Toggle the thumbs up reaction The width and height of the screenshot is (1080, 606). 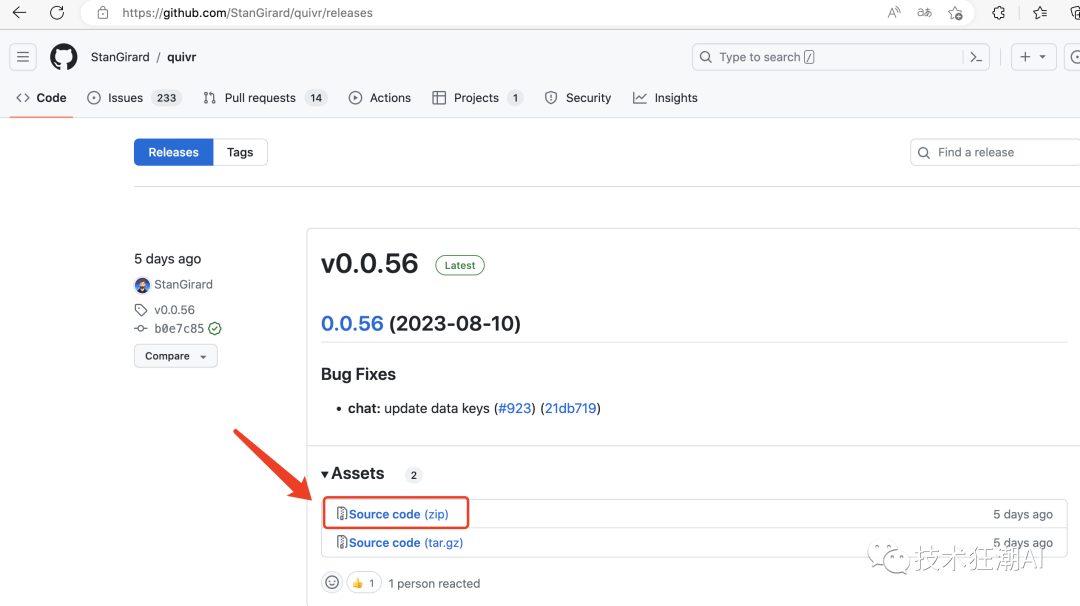[x=363, y=583]
